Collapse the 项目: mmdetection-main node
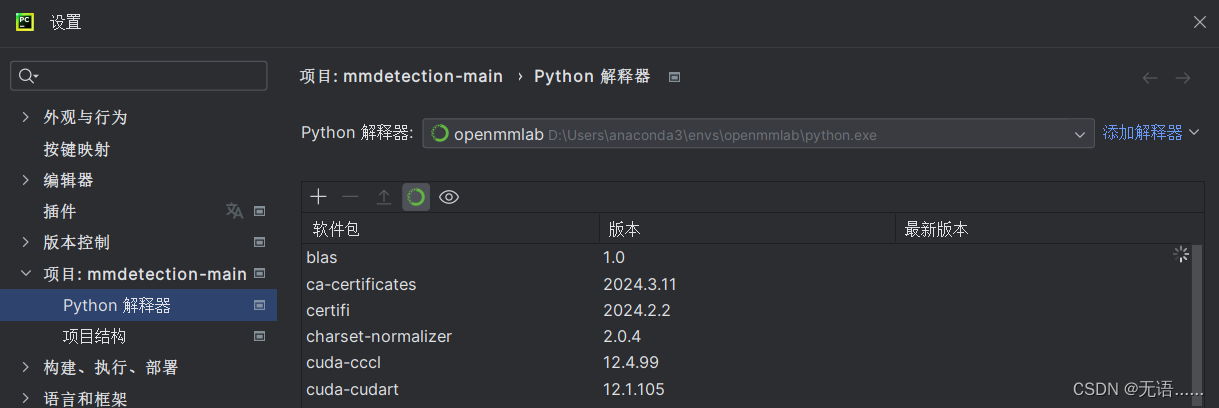 pos(26,274)
